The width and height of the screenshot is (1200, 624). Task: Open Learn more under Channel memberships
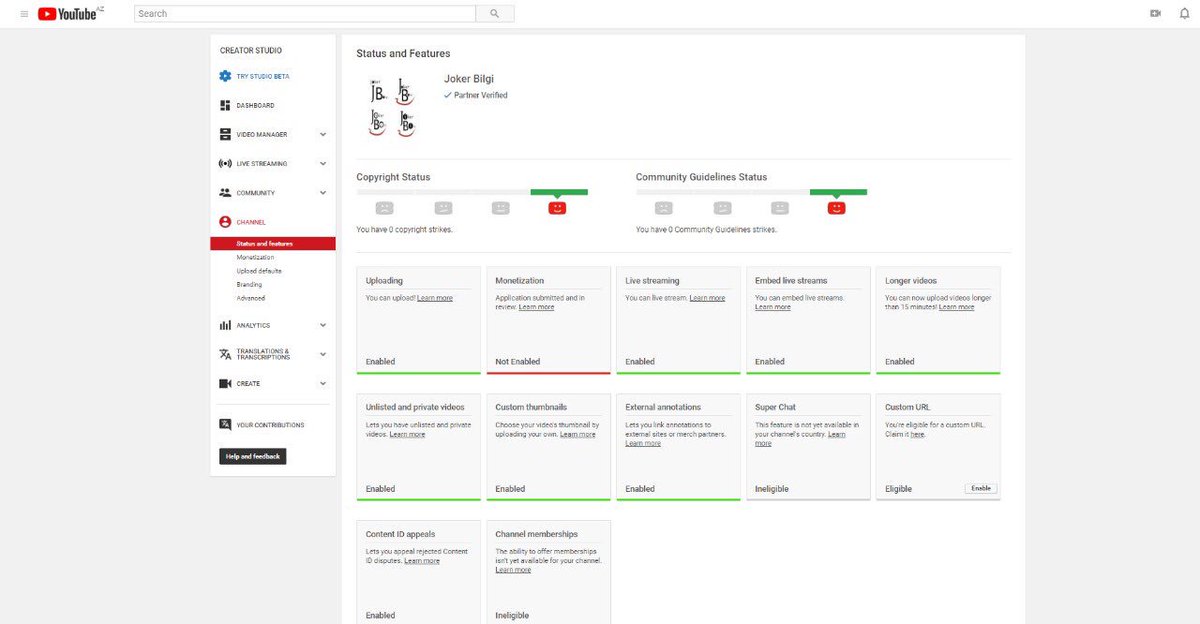point(513,570)
